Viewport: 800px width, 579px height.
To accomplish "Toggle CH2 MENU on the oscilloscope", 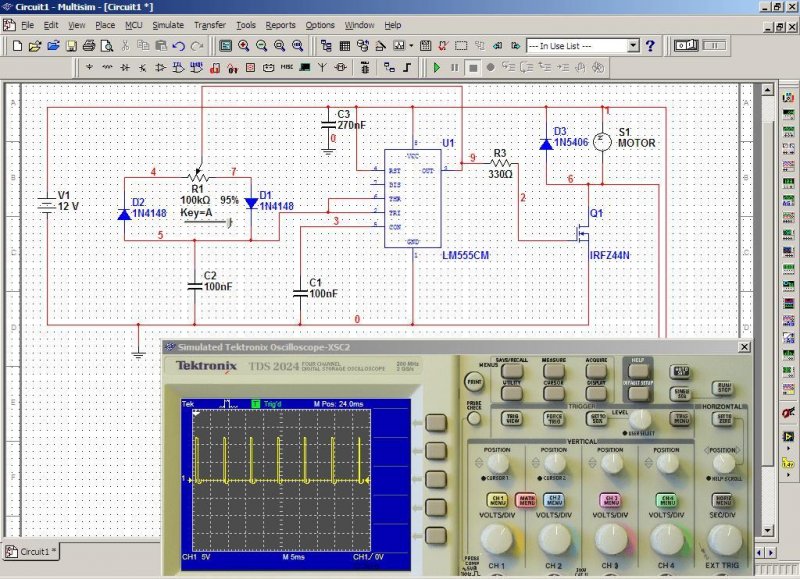I will point(554,500).
